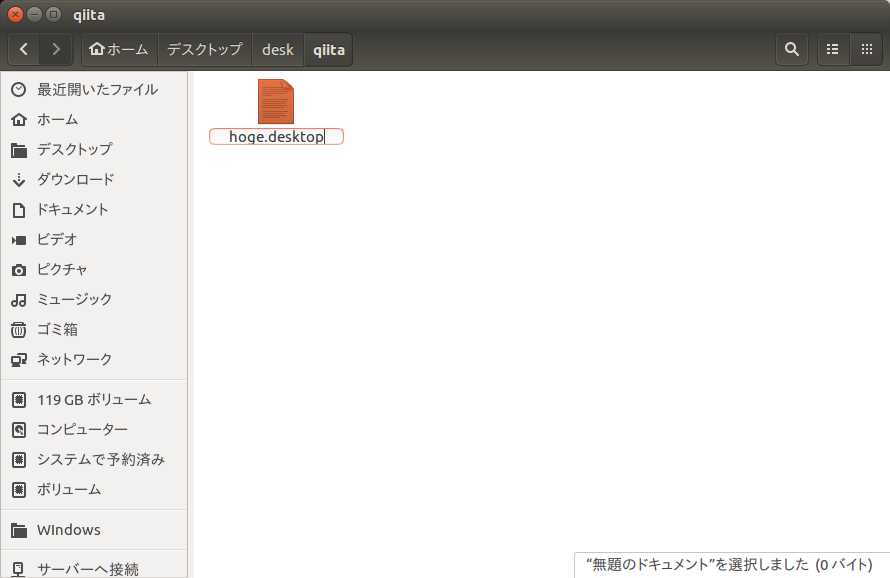This screenshot has height=578, width=890.
Task: Click the folder icon for Windows bookmark
Action: pyautogui.click(x=19, y=531)
